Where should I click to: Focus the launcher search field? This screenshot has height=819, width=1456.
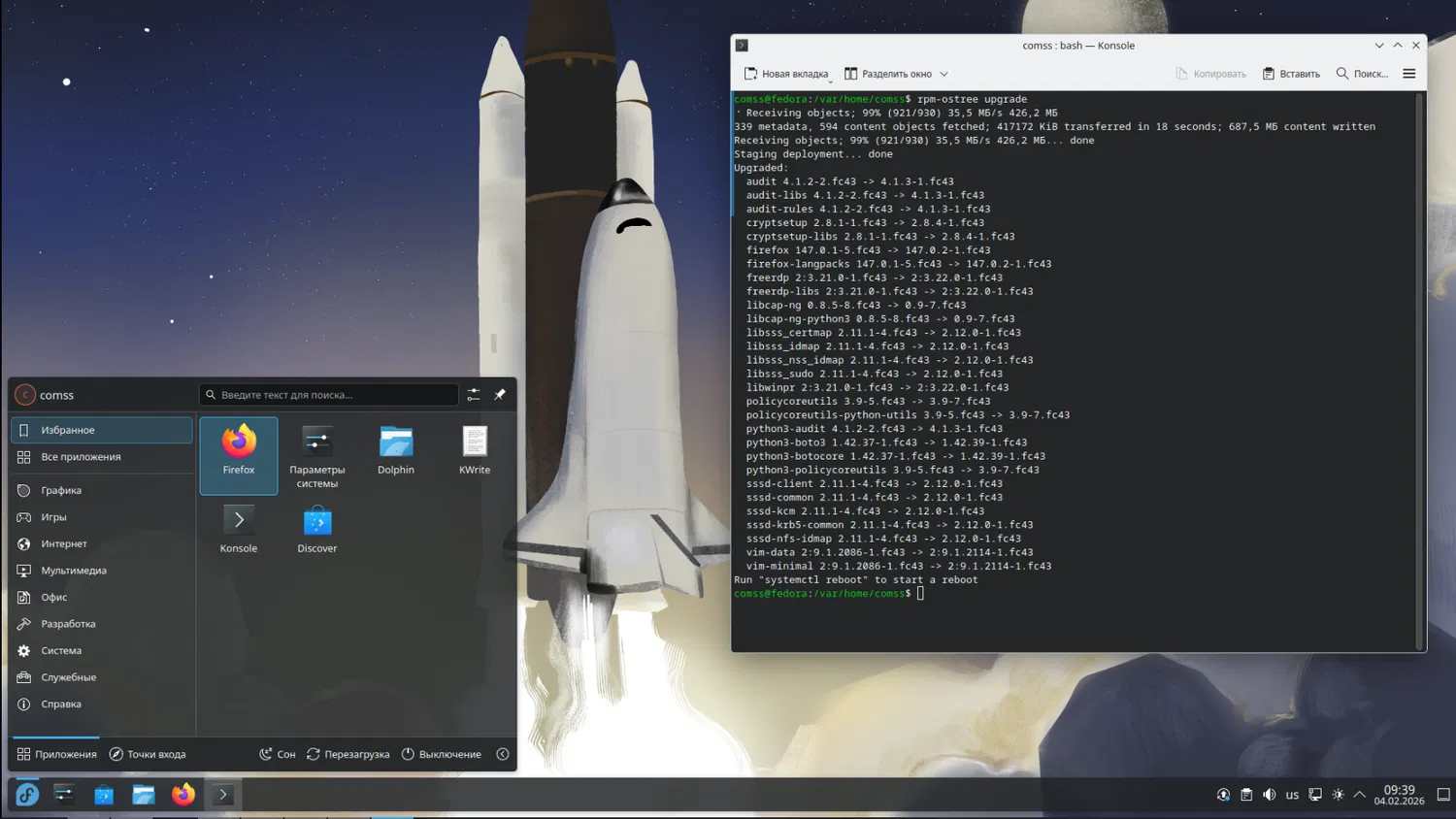329,395
